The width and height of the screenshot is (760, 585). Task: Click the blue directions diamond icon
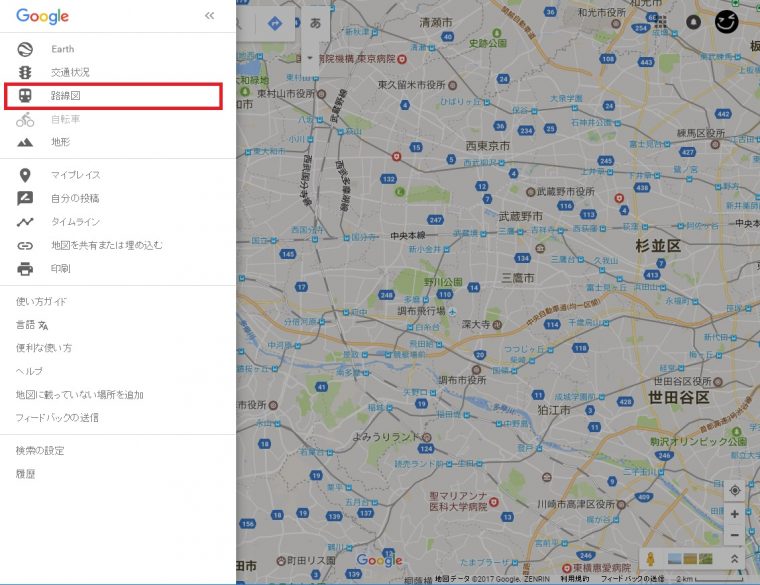(x=275, y=23)
